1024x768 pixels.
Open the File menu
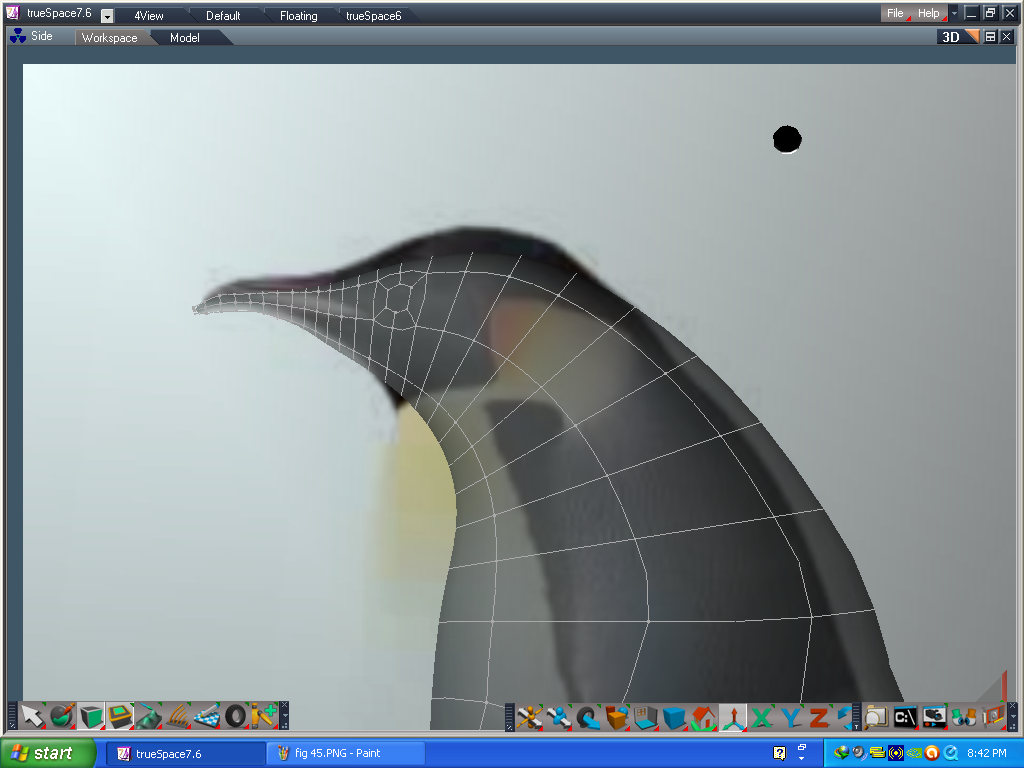(x=893, y=13)
